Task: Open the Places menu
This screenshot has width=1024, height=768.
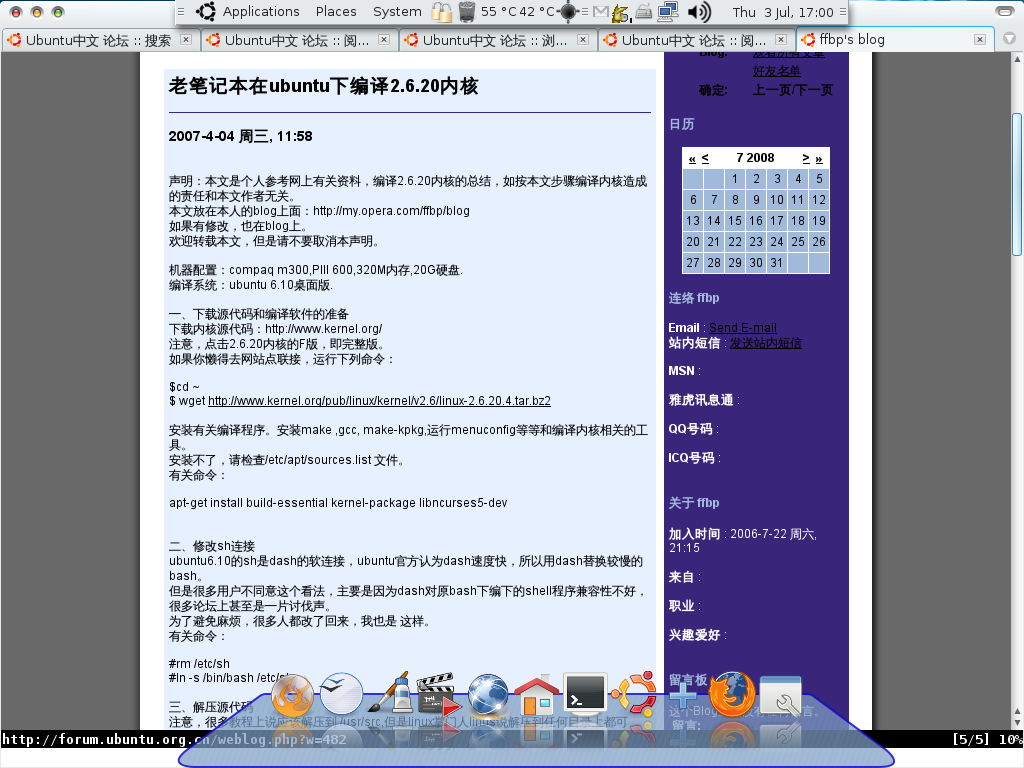Action: coord(336,12)
